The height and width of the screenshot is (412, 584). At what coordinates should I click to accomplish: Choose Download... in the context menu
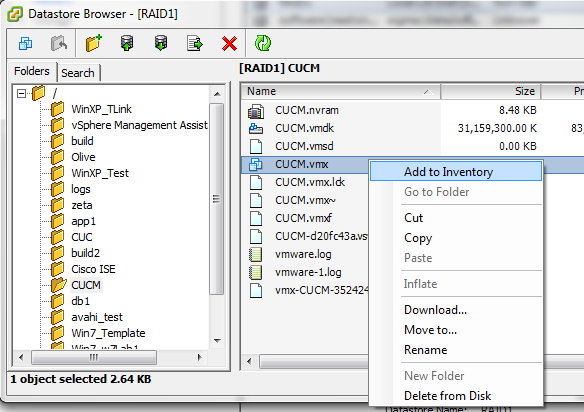(435, 310)
